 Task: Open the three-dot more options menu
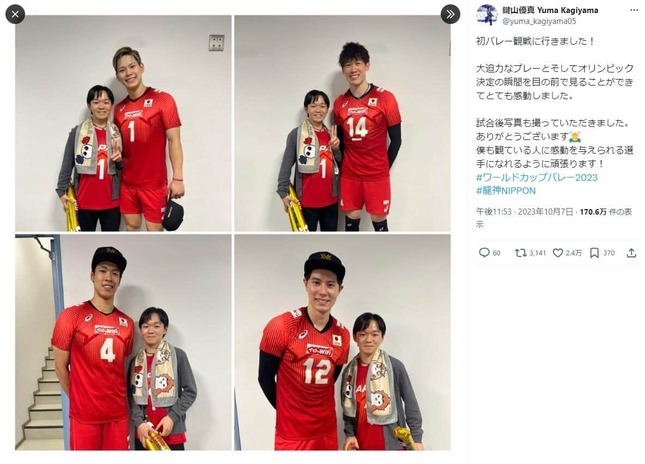634,10
